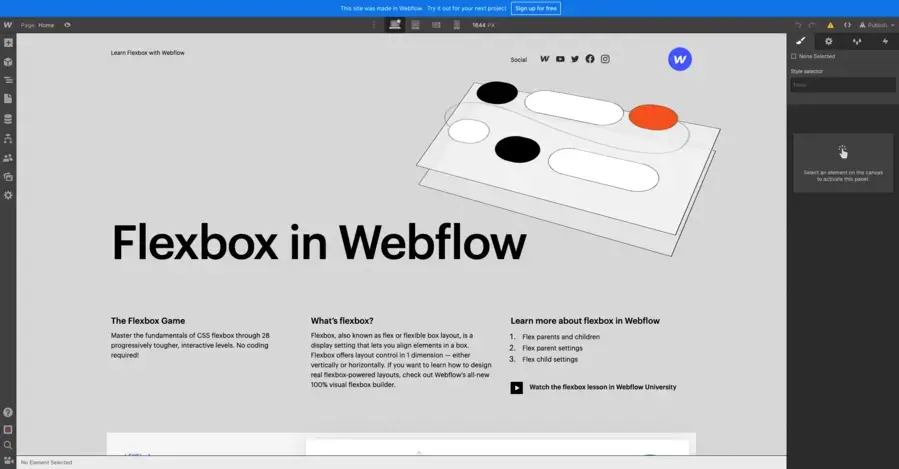Click Flex child settings list item
The image size is (899, 469).
[550, 359]
